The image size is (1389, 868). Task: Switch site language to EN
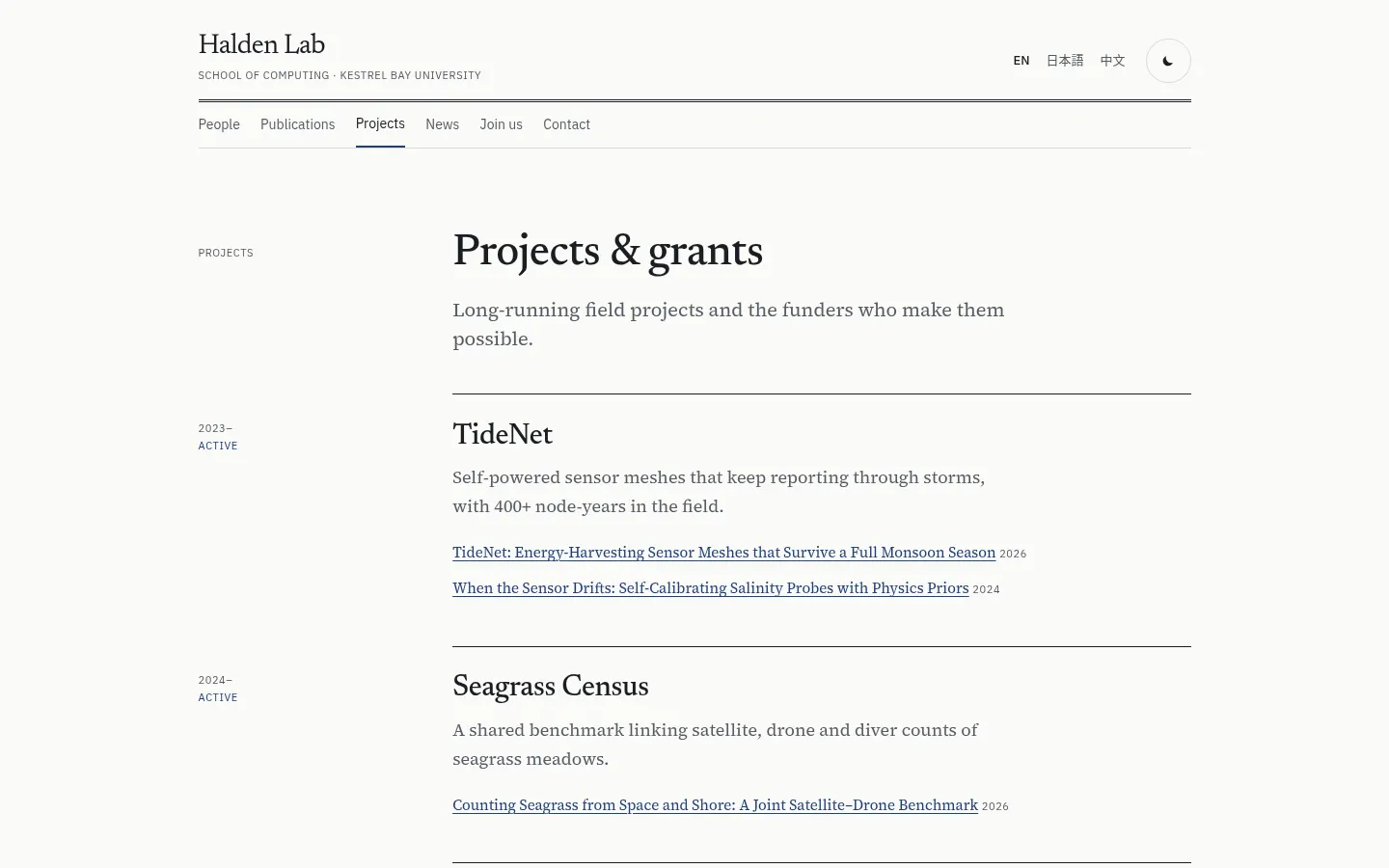pyautogui.click(x=1021, y=61)
